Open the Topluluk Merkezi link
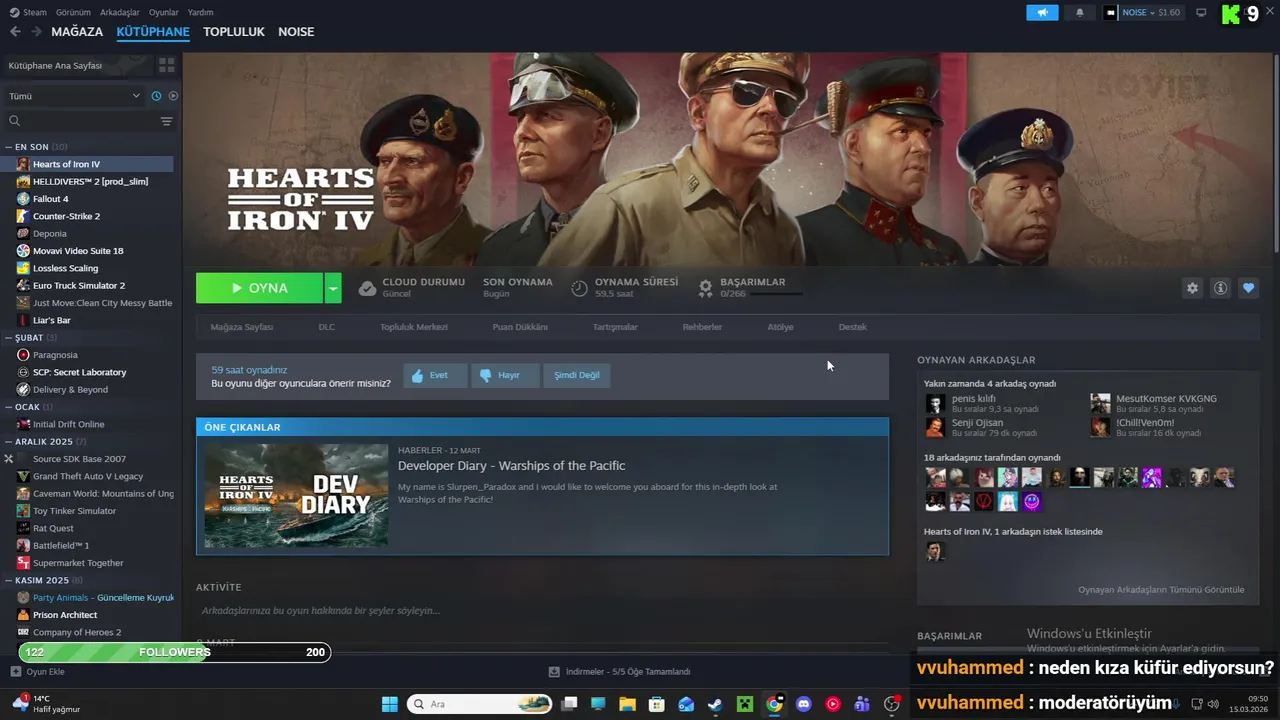 click(414, 327)
